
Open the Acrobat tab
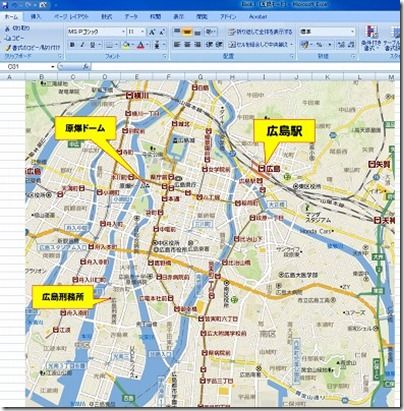258,16
